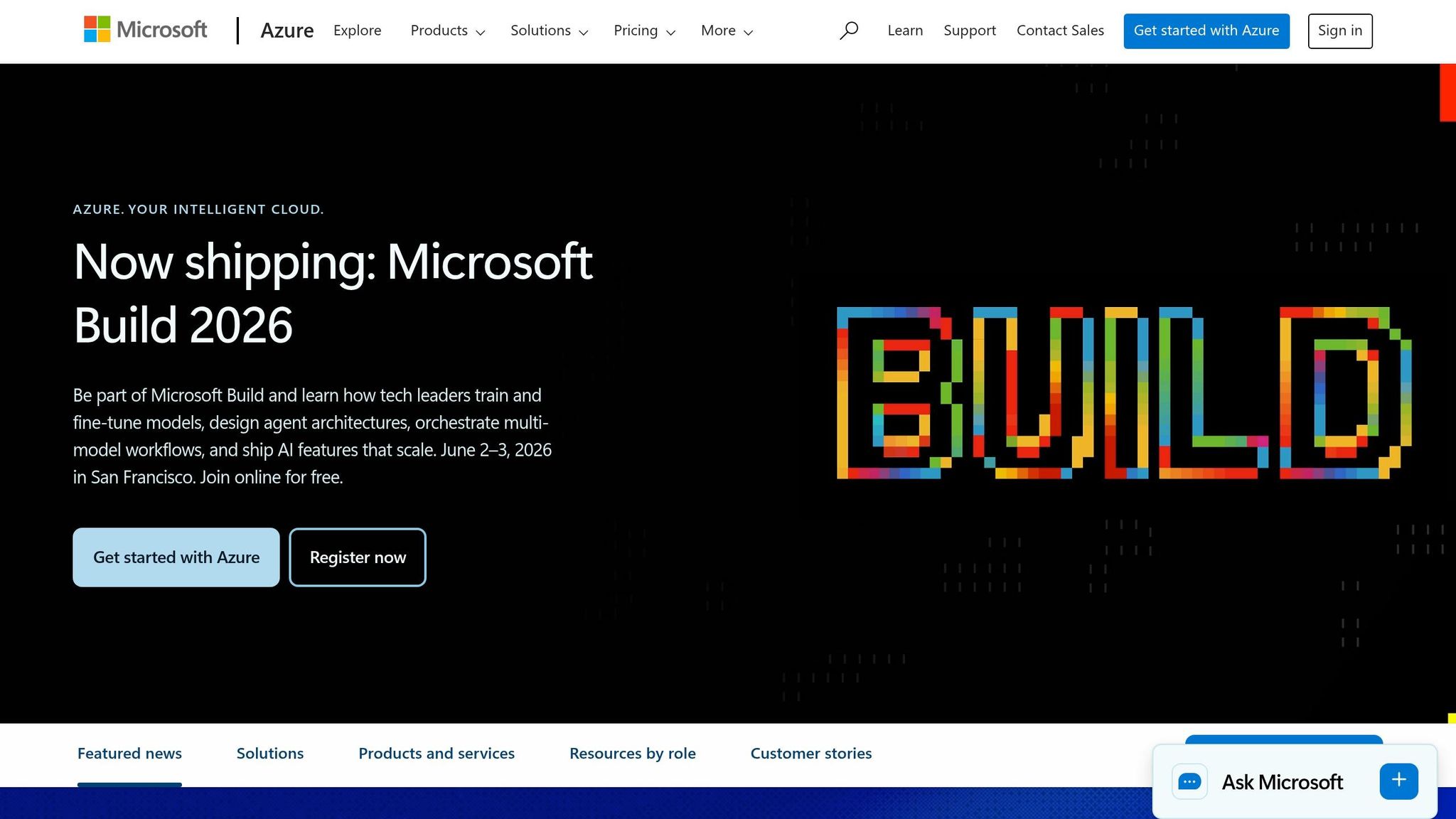Click the Microsoft logo
1456x819 pixels.
point(146,30)
